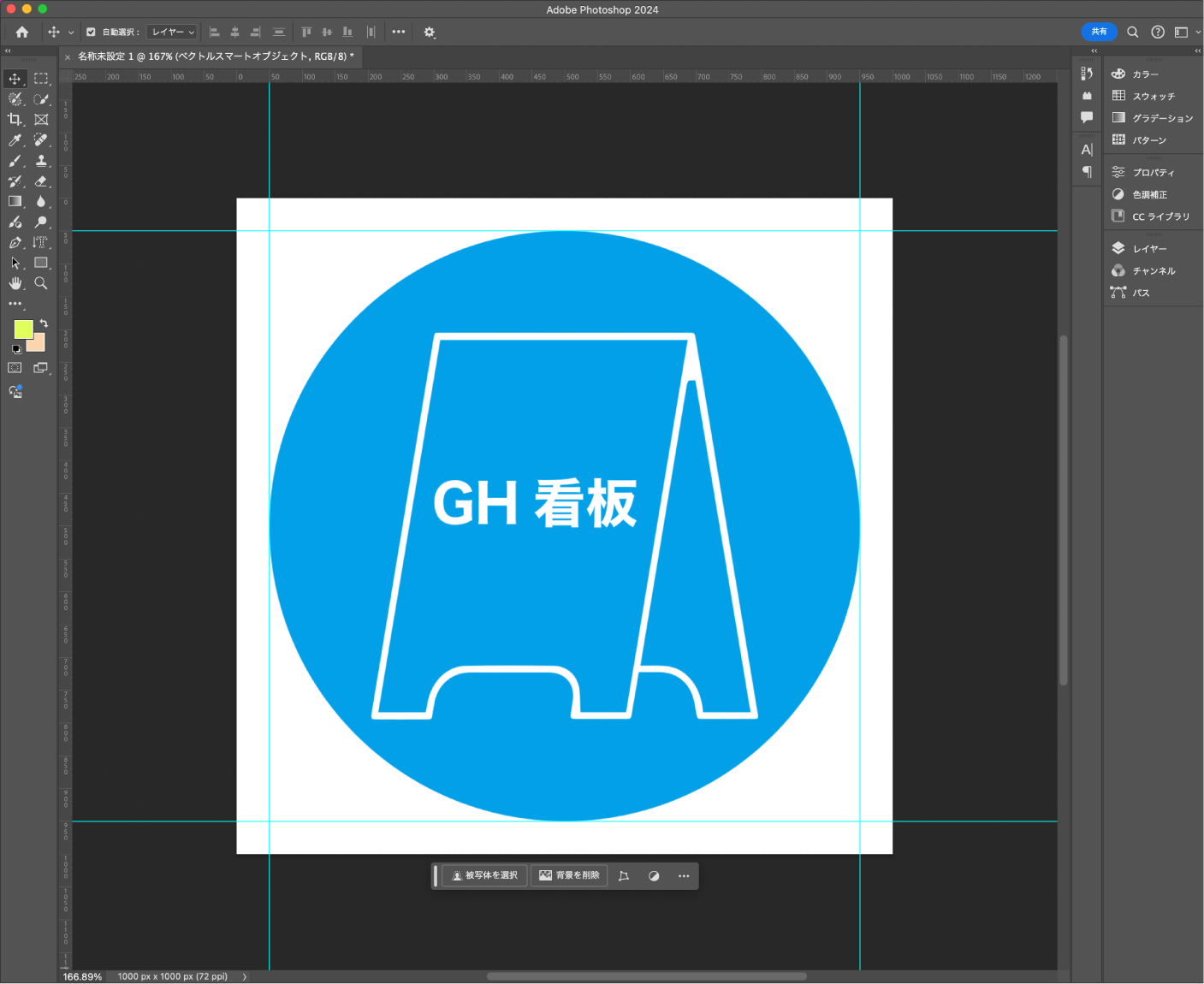Click the Home icon in options bar

22,33
